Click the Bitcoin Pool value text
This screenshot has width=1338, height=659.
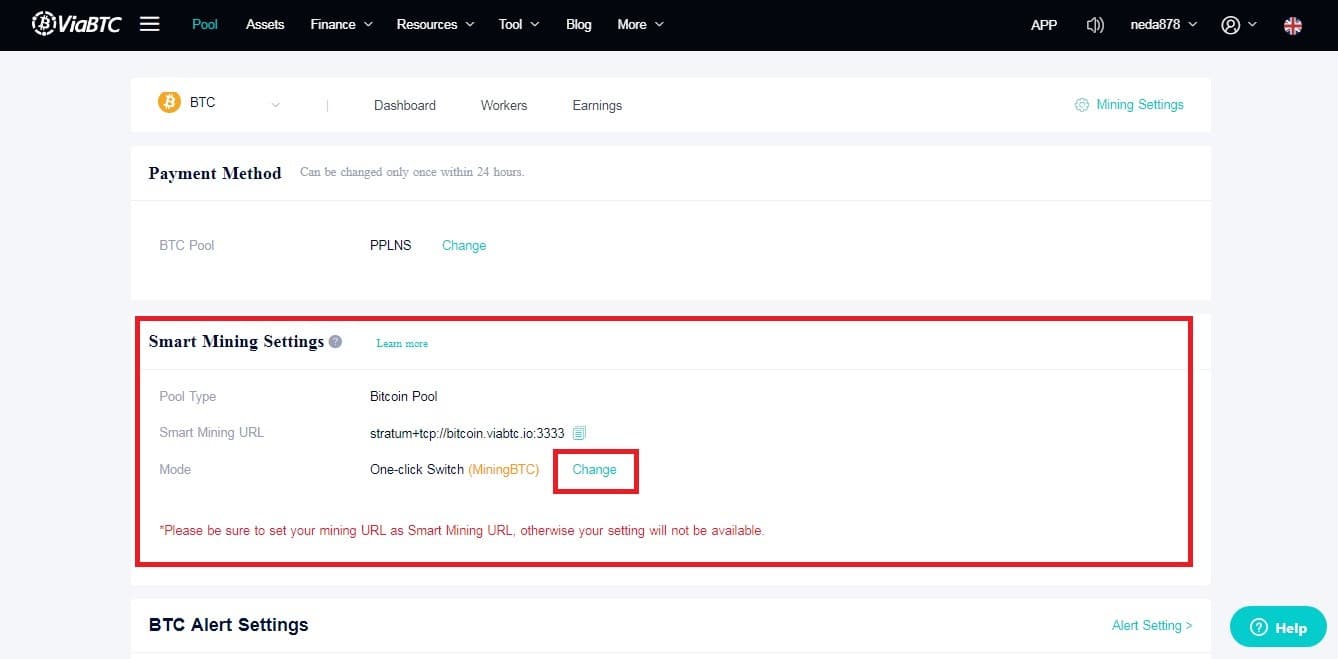coord(404,396)
